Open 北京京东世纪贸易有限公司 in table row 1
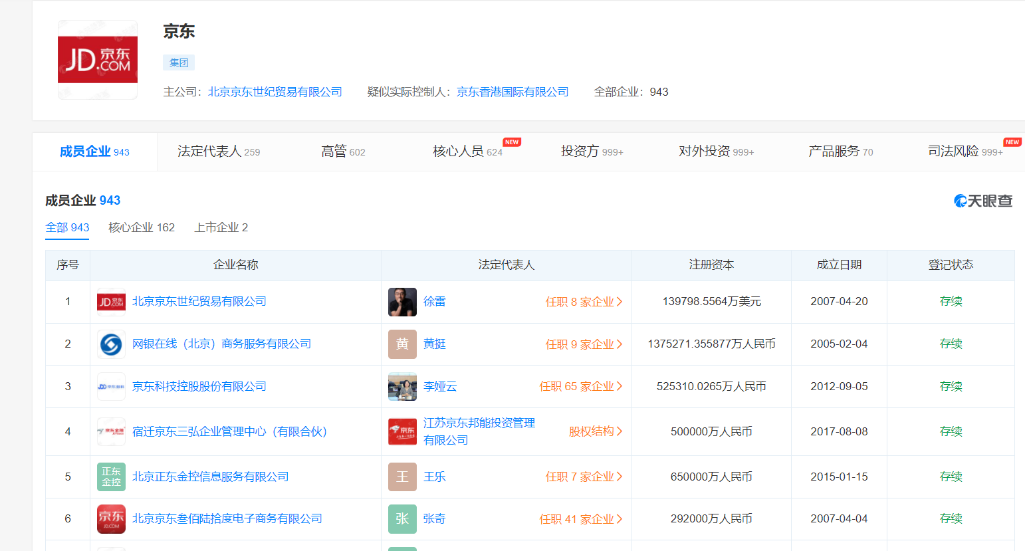 point(199,301)
